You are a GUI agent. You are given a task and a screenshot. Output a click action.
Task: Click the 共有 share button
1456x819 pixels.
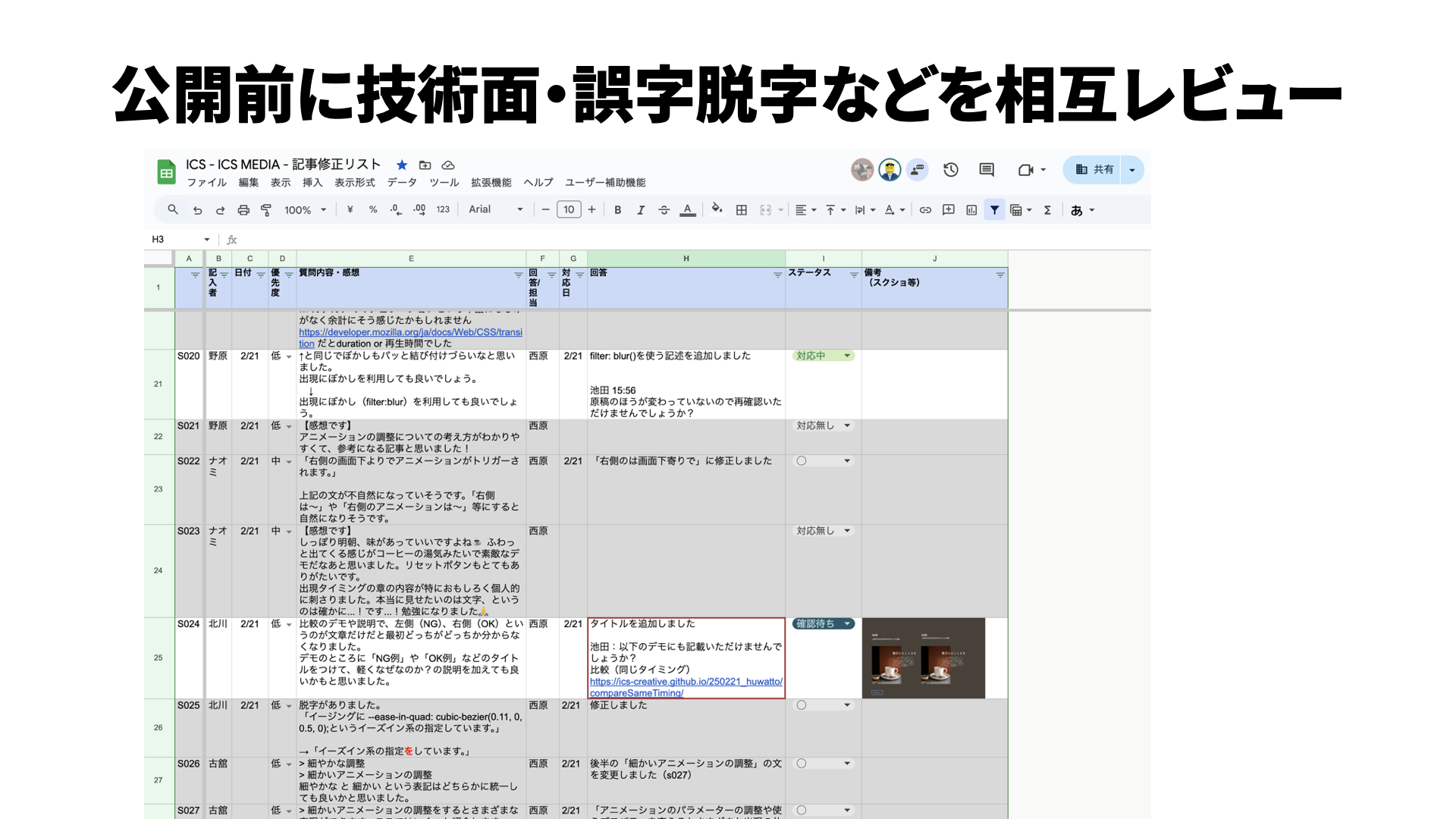tap(1094, 170)
